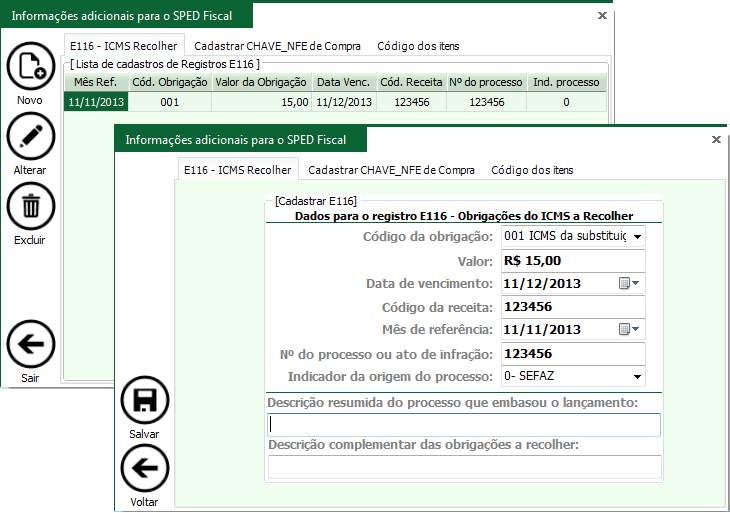Image resolution: width=730 pixels, height=513 pixels.
Task: Click the Alterar pencil icon
Action: [x=31, y=136]
